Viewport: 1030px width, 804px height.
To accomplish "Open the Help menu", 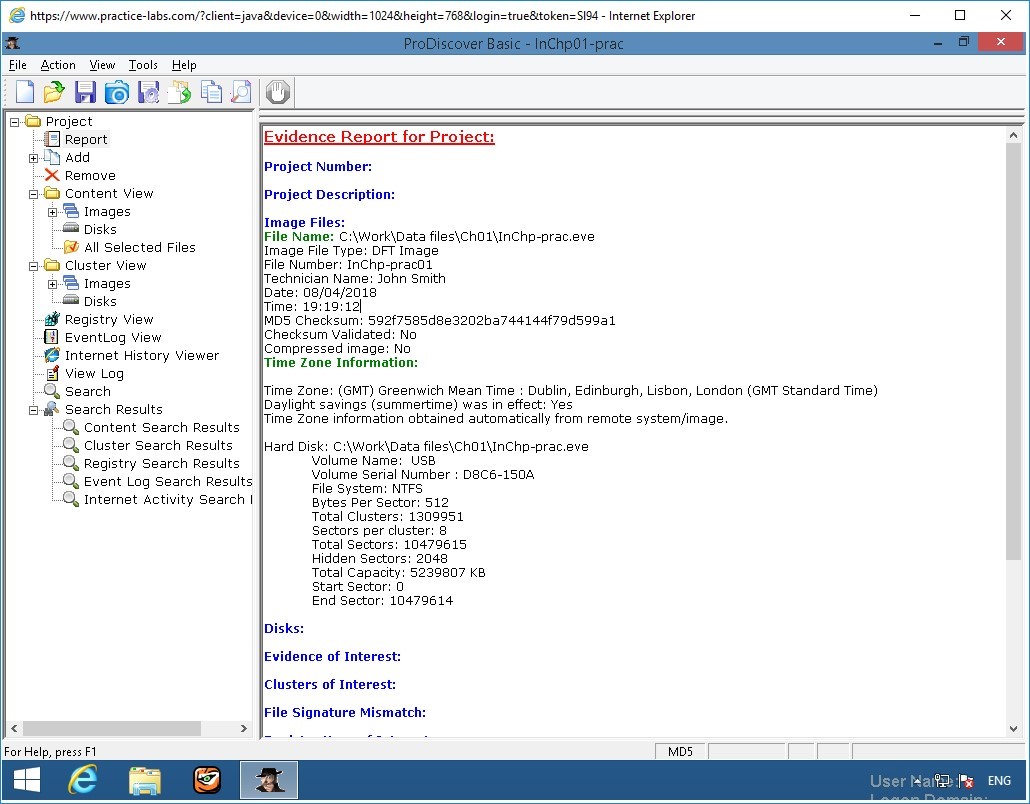I will point(185,65).
